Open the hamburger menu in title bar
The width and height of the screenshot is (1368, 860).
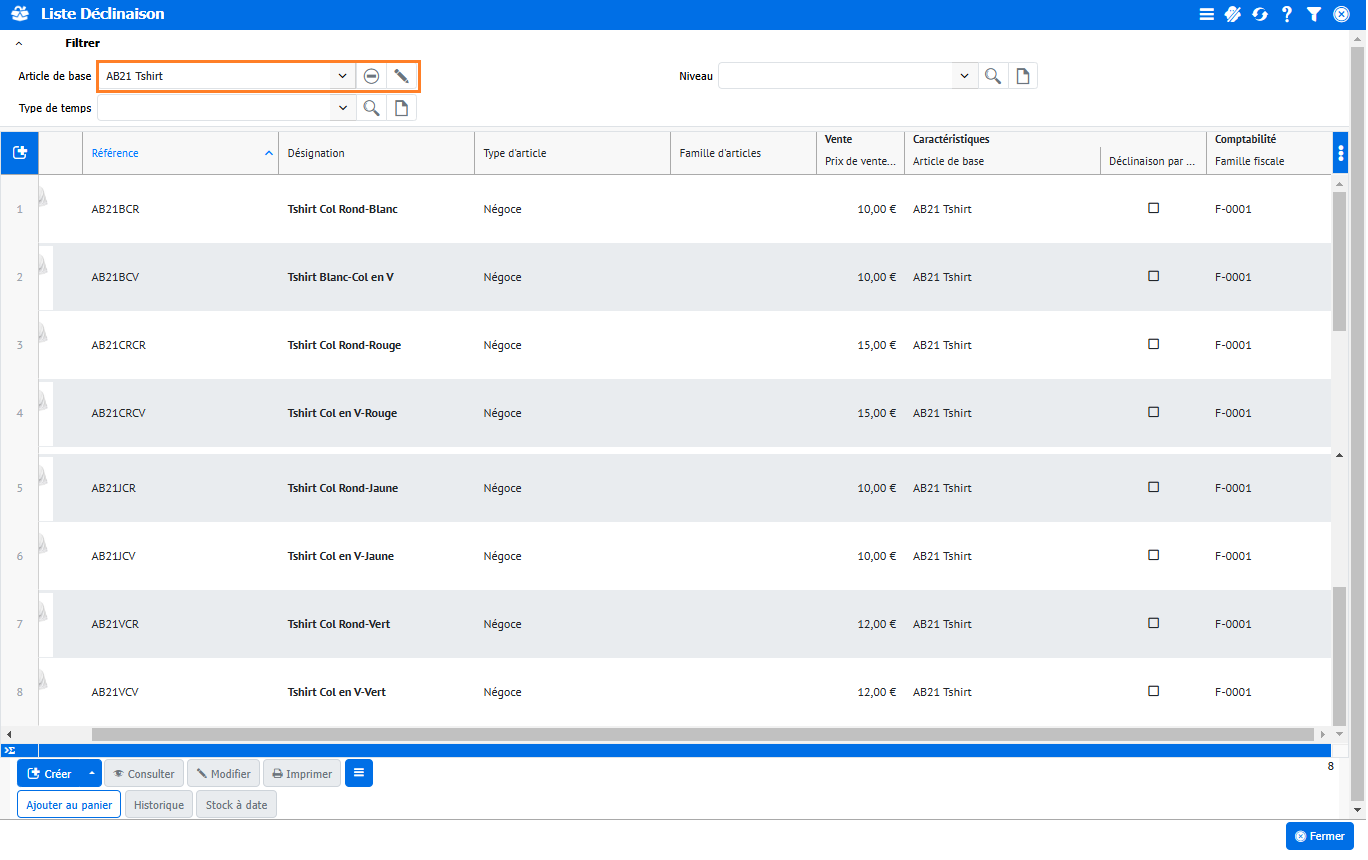coord(1207,14)
